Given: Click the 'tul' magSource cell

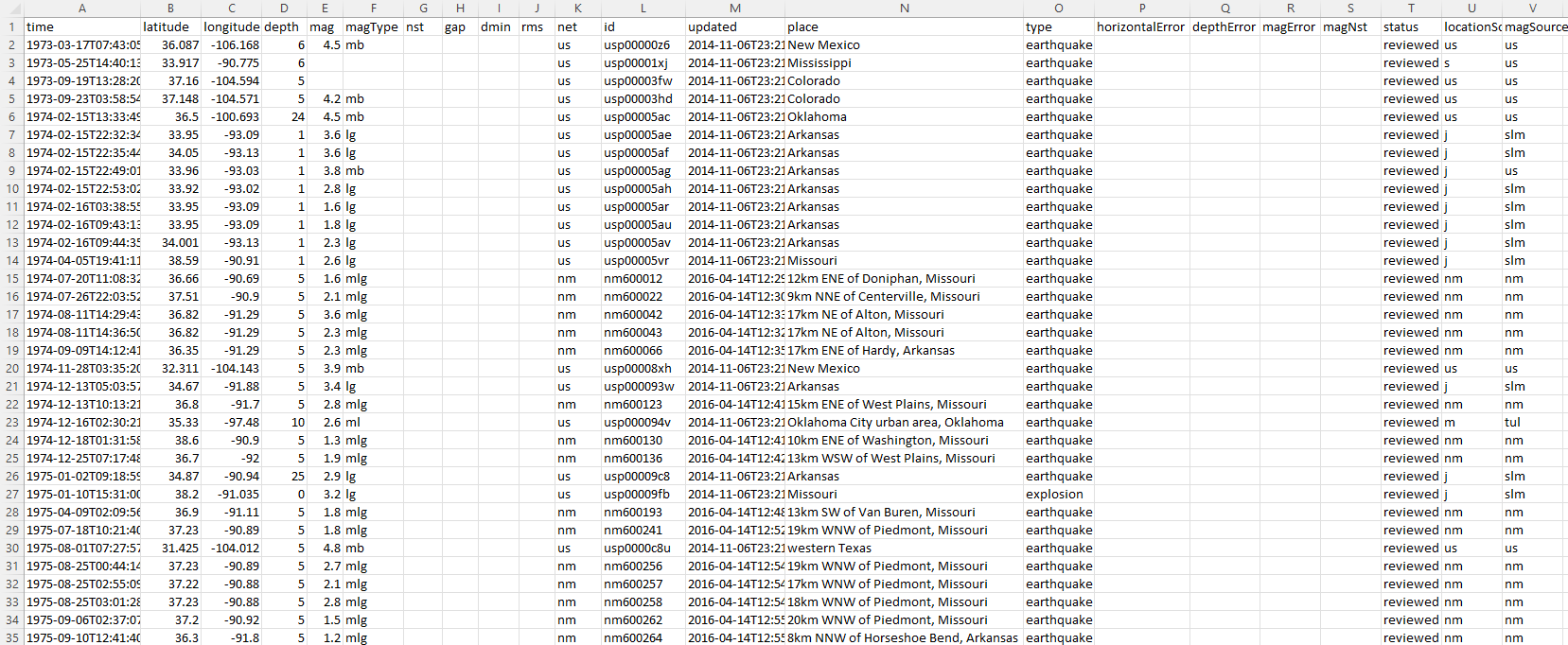Looking at the screenshot, I should click(x=1534, y=423).
